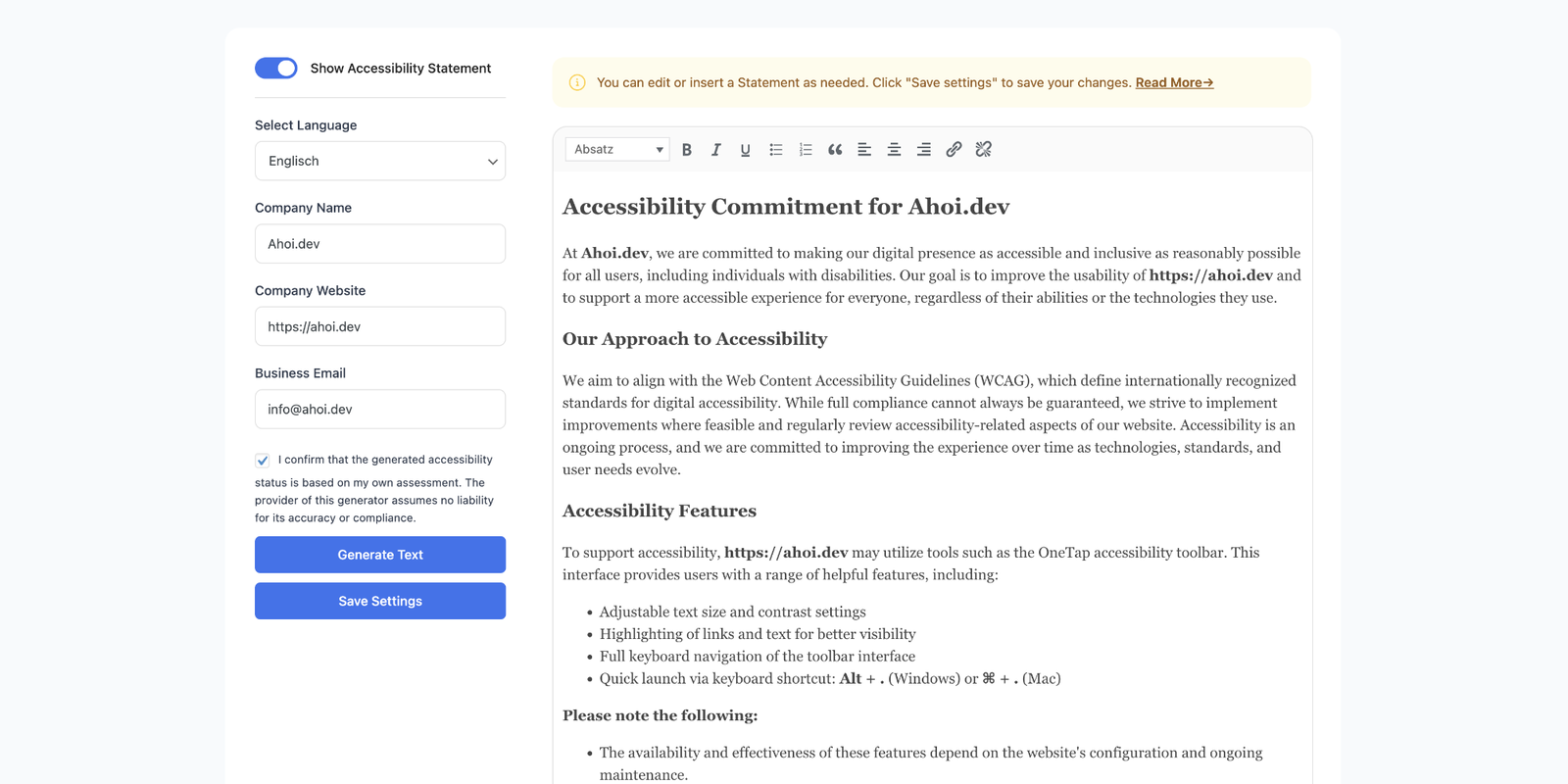Click the Bold formatting icon

point(687,150)
